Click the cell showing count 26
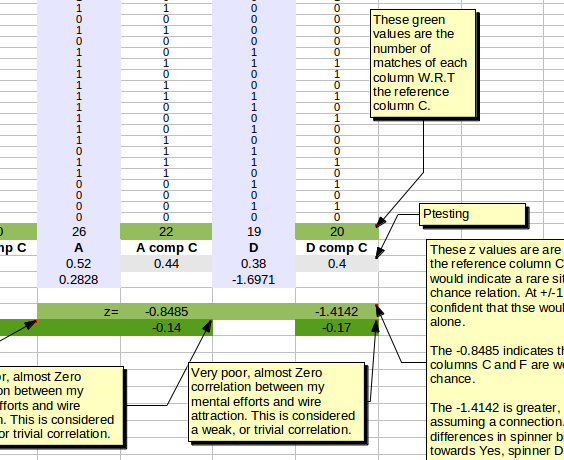This screenshot has width=564, height=460. [79, 232]
